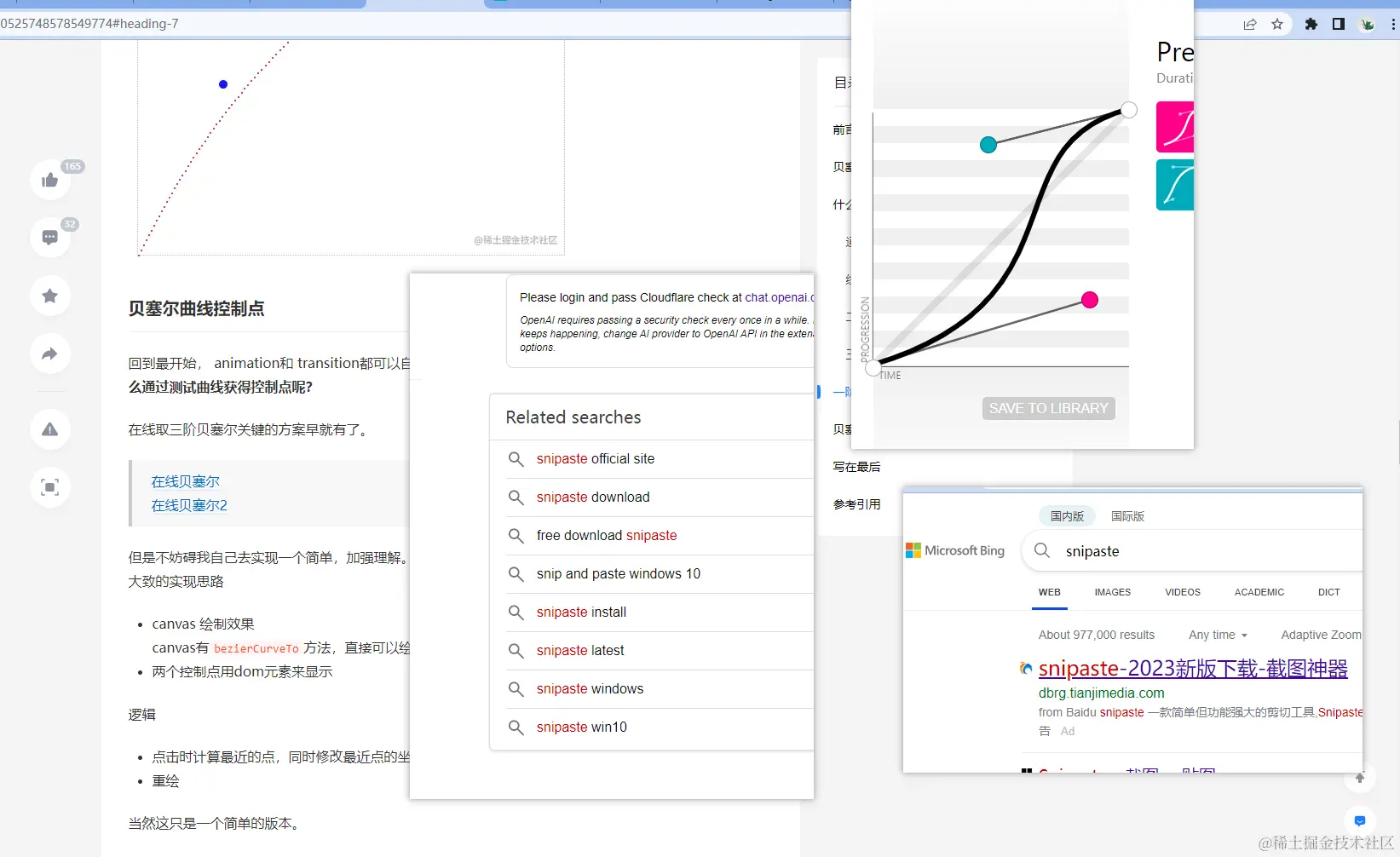The image size is (1400, 857).
Task: Click the SAVE TO LIBRARY button
Action: click(1048, 408)
